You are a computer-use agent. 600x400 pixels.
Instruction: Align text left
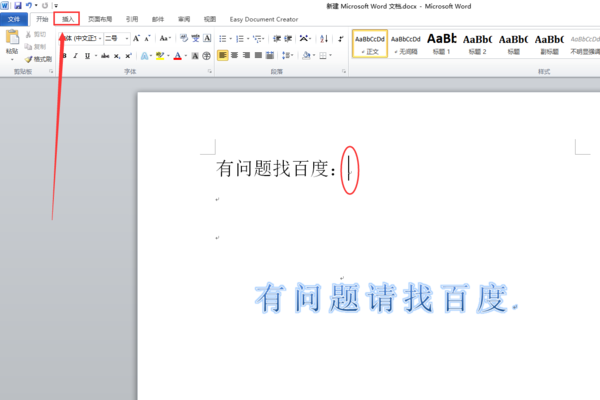coord(222,56)
